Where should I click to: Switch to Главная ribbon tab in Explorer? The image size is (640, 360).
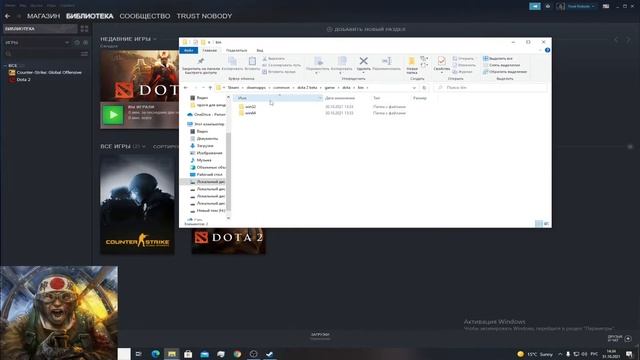click(209, 50)
